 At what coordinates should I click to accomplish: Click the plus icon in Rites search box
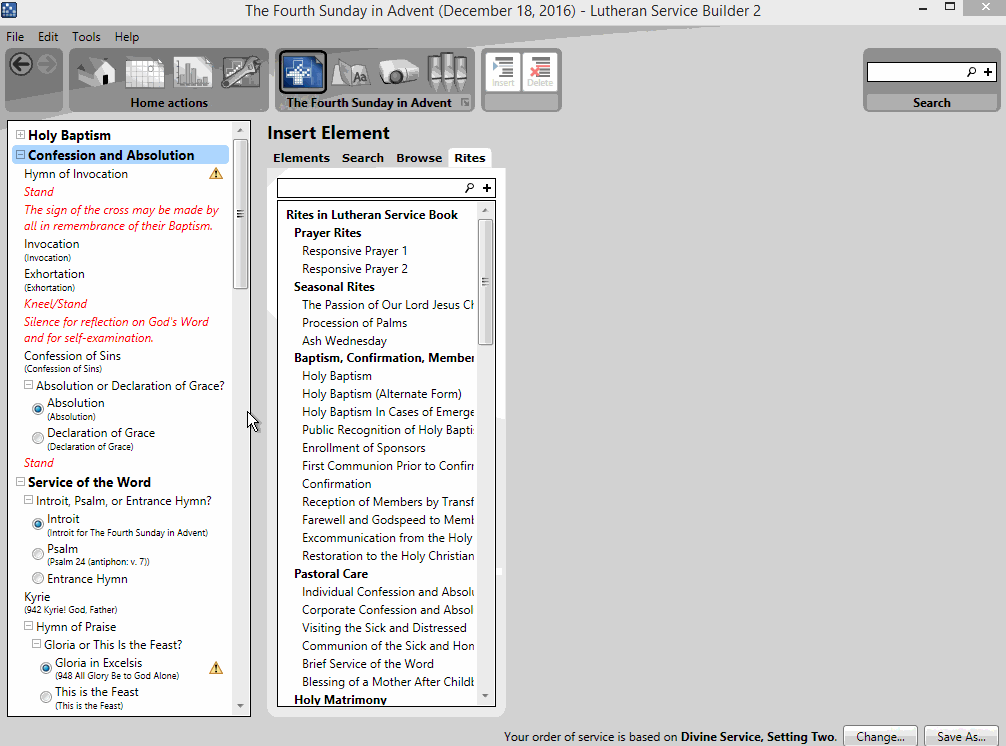click(487, 188)
